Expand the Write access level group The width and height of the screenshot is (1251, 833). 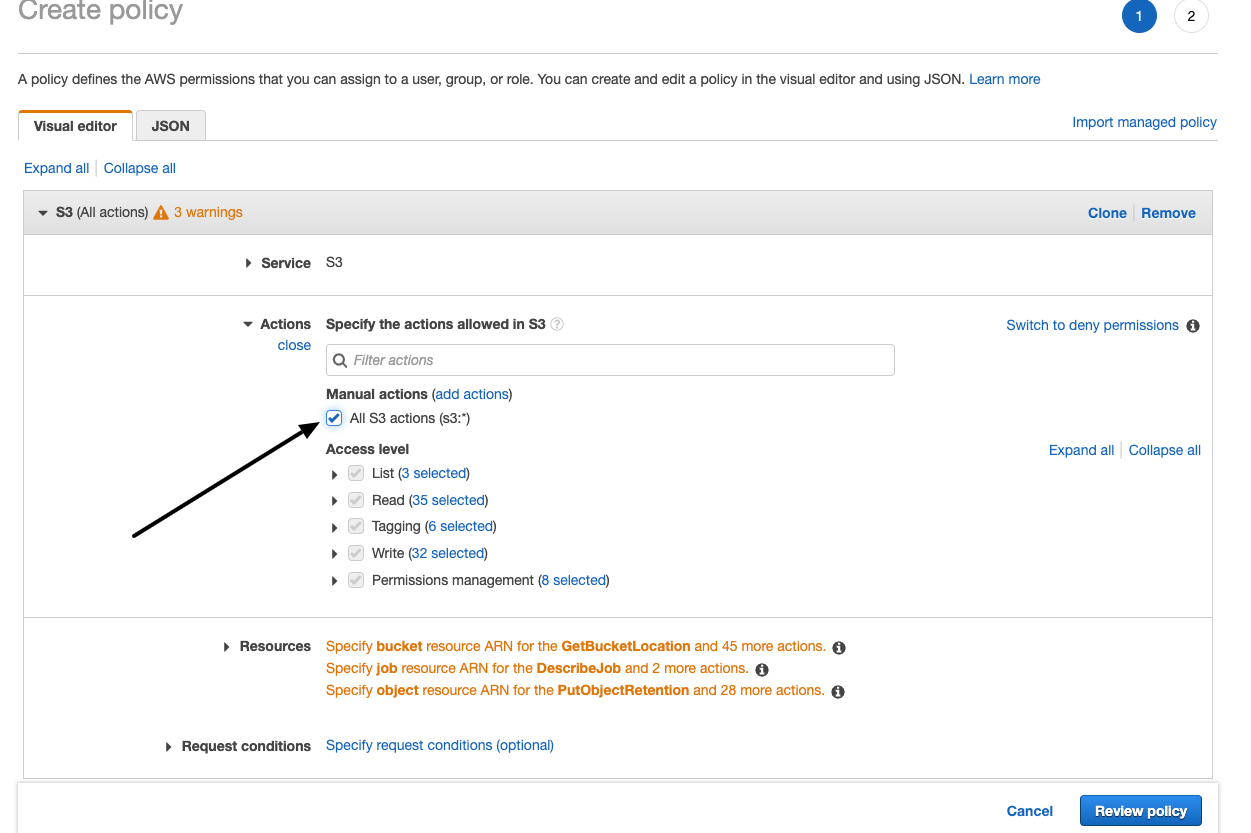(335, 554)
